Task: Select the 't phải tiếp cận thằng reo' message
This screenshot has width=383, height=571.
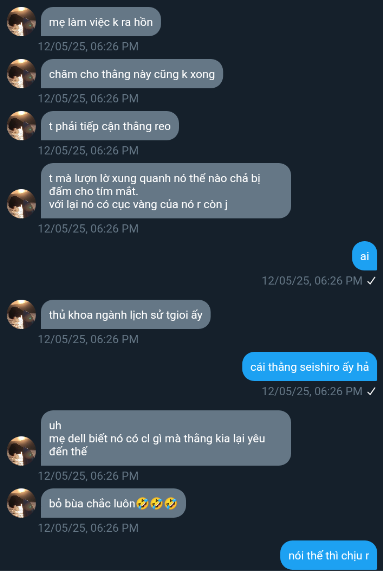Action: (x=110, y=126)
